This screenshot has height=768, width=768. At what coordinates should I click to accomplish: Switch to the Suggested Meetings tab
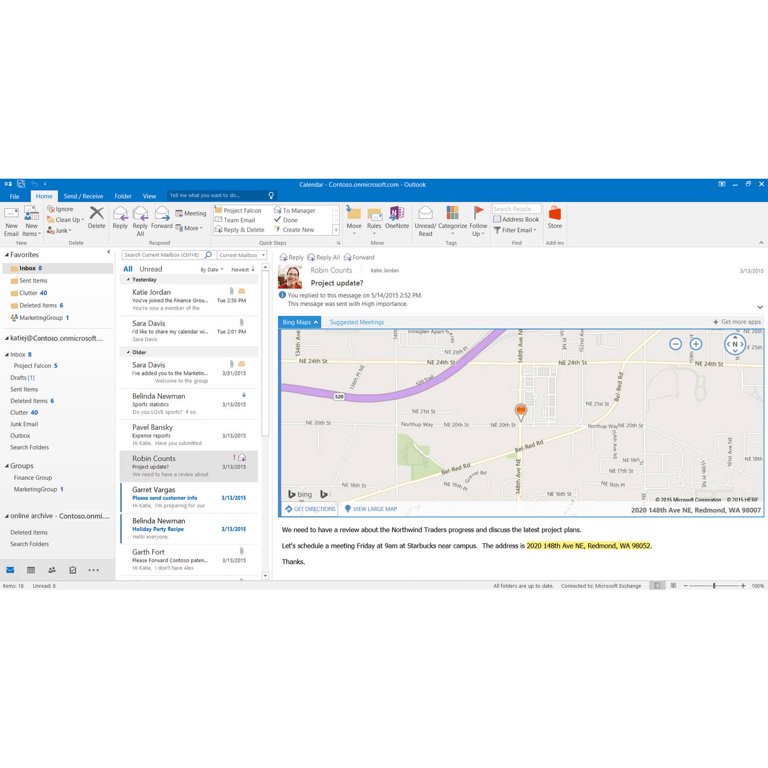click(x=357, y=322)
